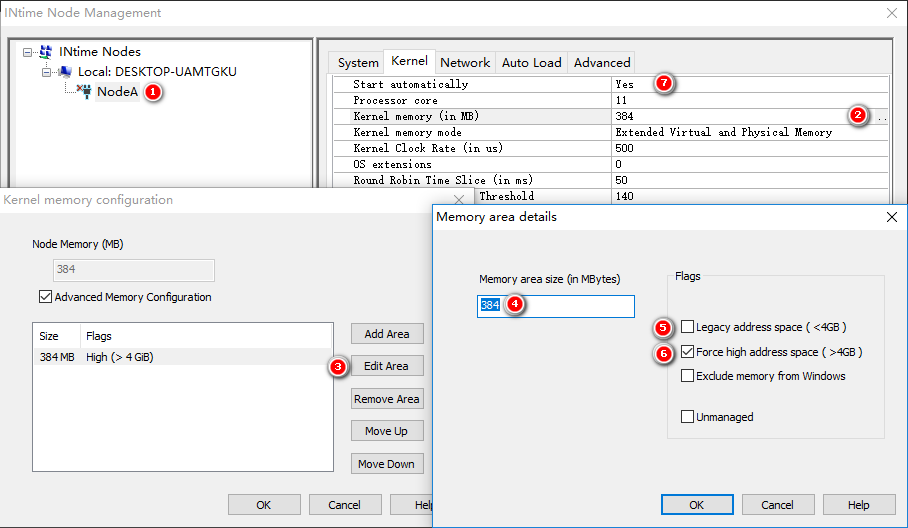Select the Processor core row
Image resolution: width=908 pixels, height=528 pixels.
point(611,100)
